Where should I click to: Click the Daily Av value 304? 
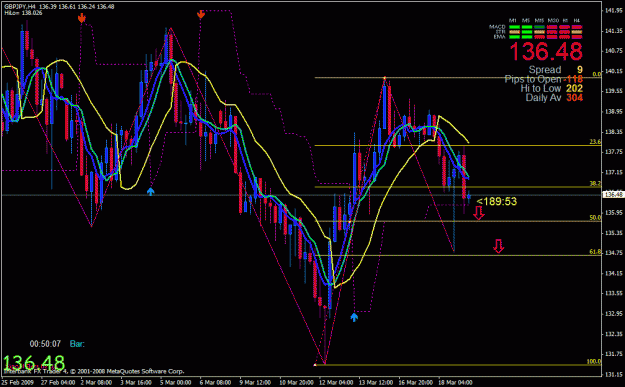tap(574, 98)
